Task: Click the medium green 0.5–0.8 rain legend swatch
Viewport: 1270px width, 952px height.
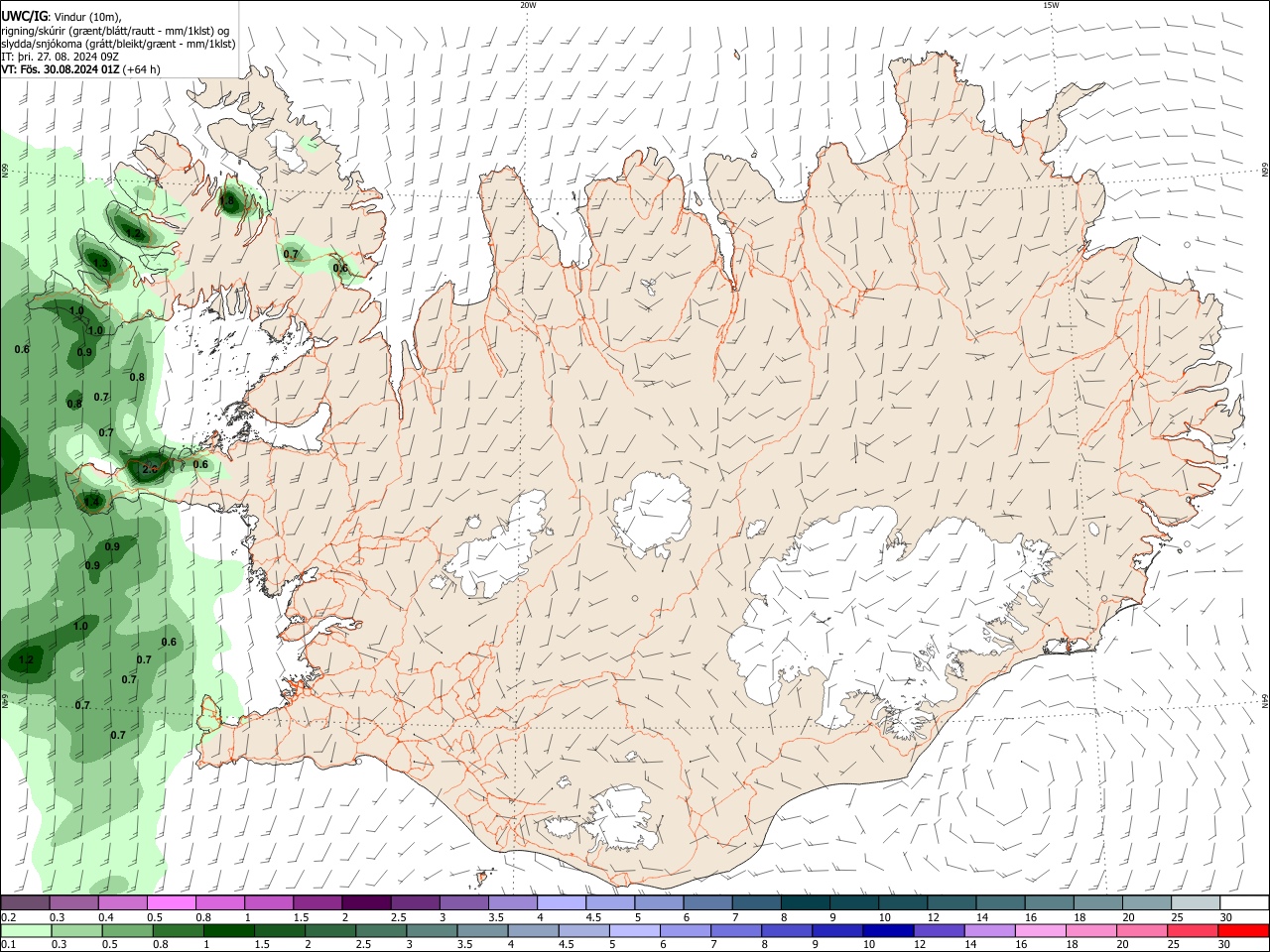Action: click(127, 931)
